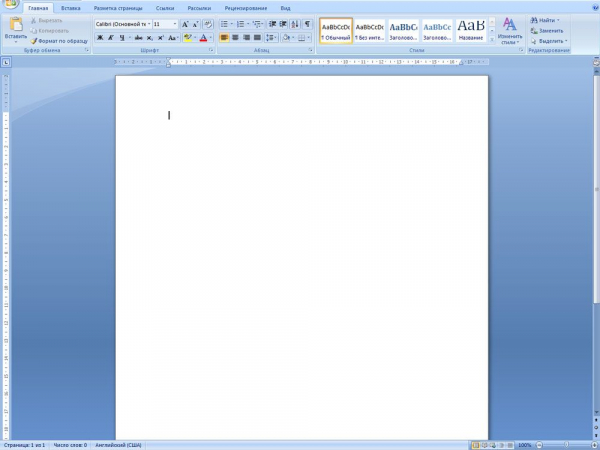The width and height of the screenshot is (600, 450).
Task: Click the clear formatting eraser icon
Action: (208, 24)
